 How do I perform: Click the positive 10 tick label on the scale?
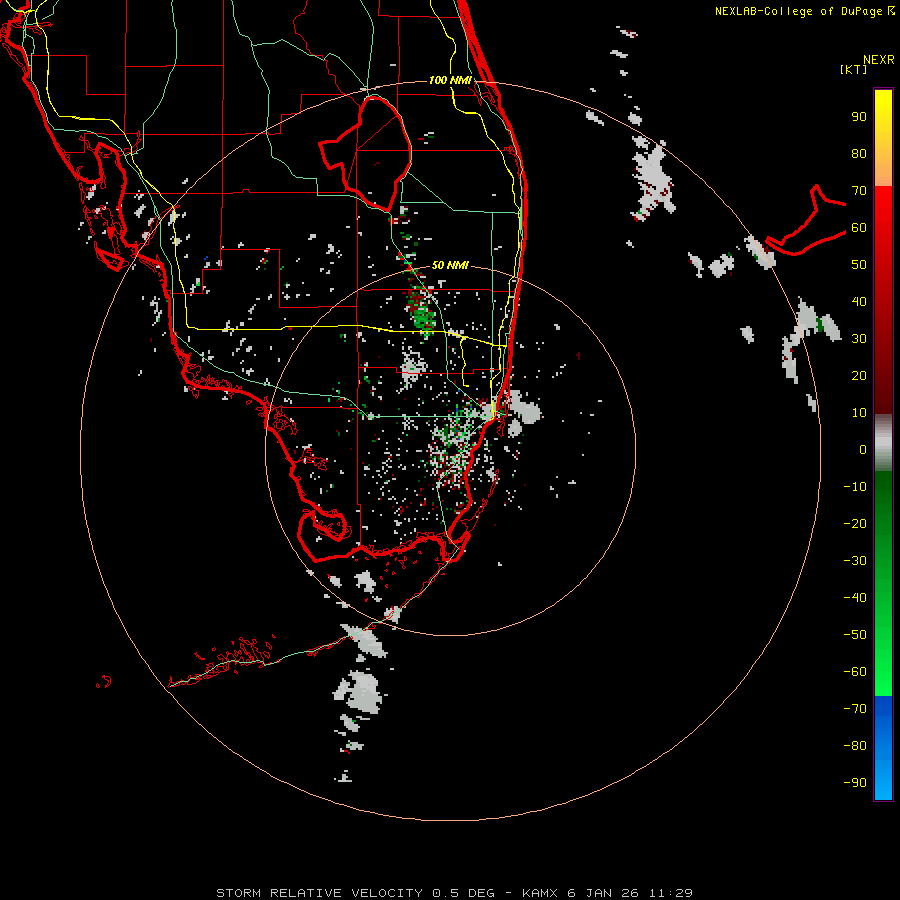[859, 413]
